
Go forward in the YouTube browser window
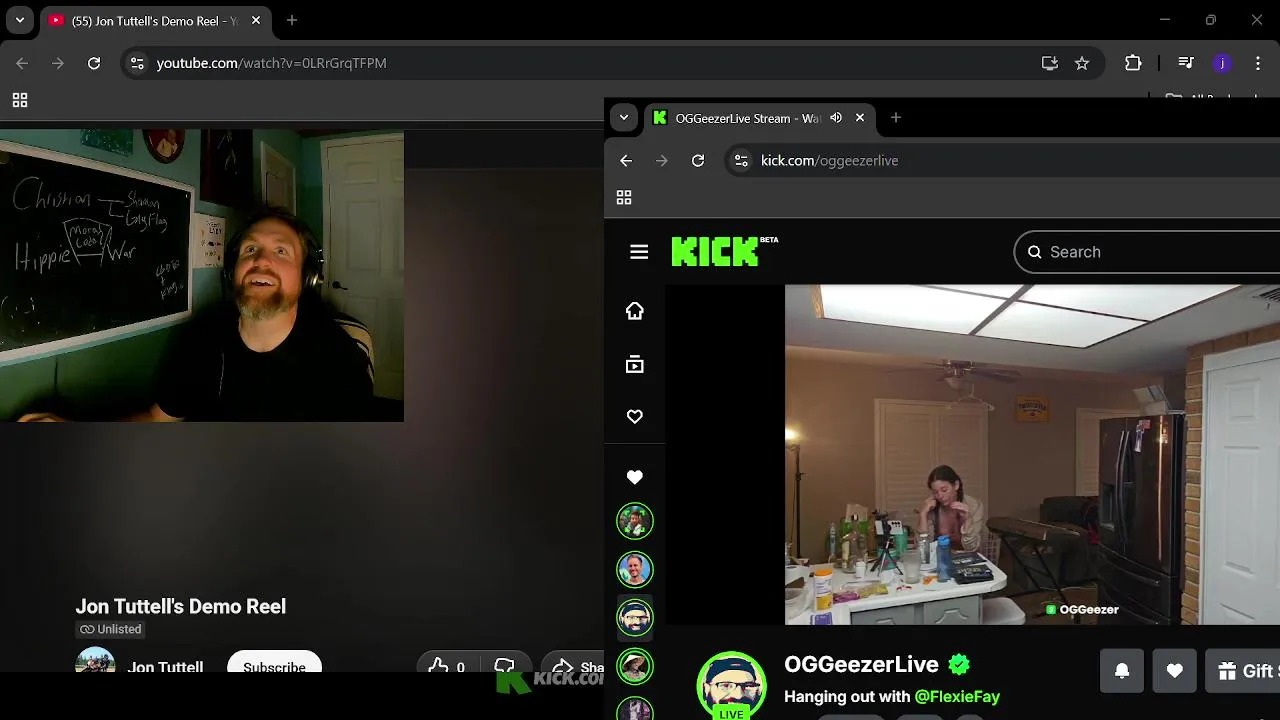tap(58, 63)
